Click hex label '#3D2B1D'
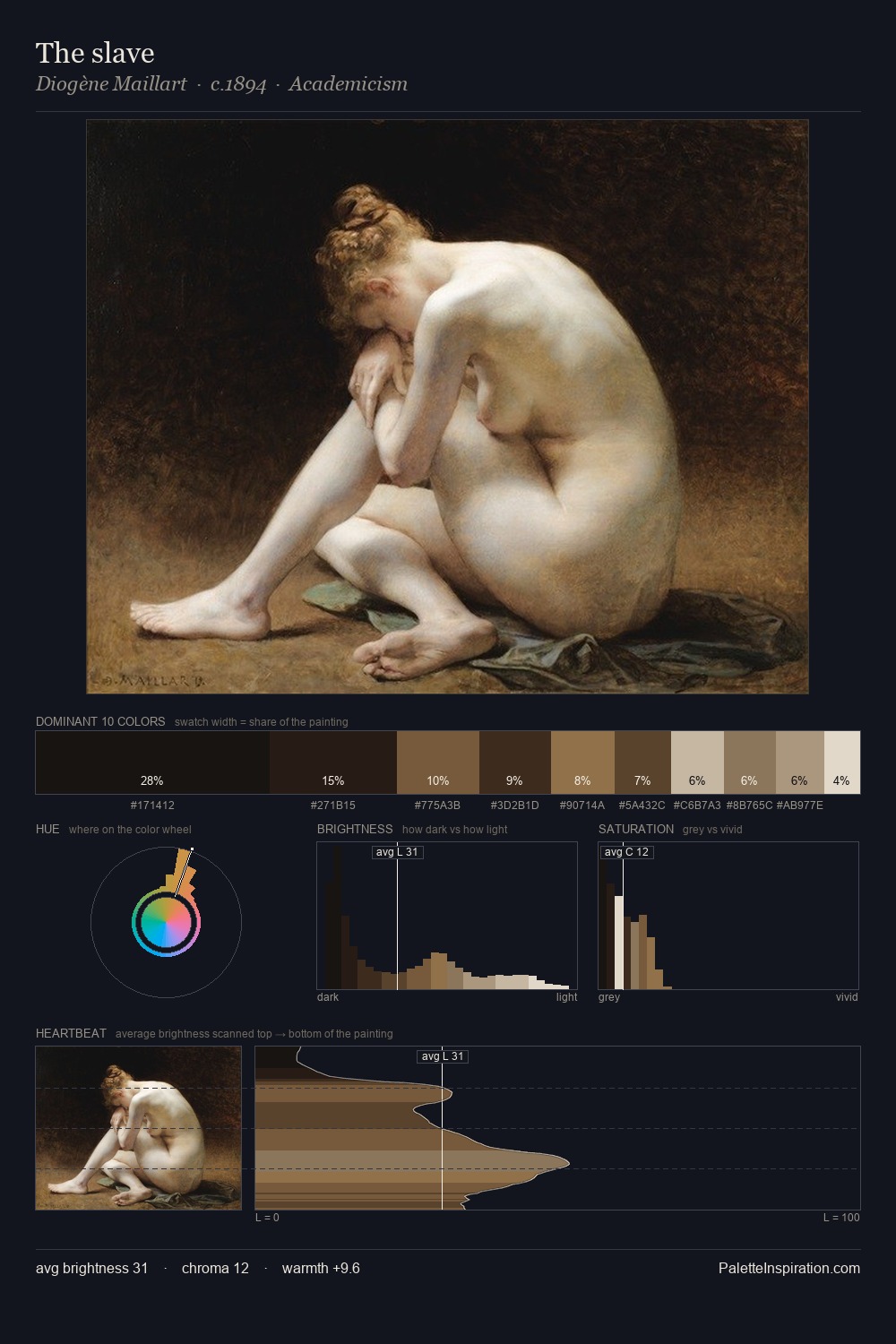 515,806
